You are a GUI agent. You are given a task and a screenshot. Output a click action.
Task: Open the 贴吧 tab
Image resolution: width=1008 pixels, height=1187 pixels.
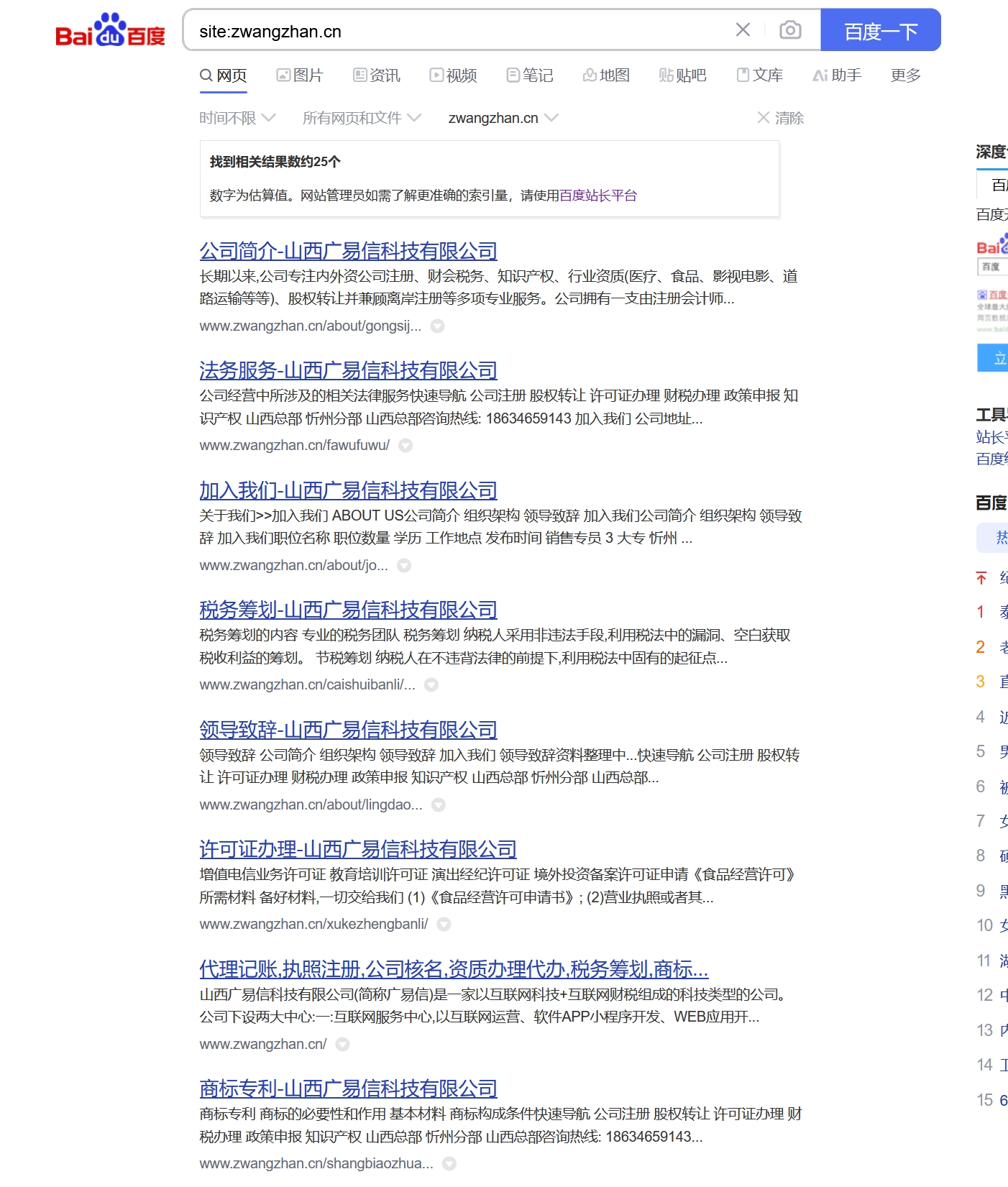coord(683,75)
